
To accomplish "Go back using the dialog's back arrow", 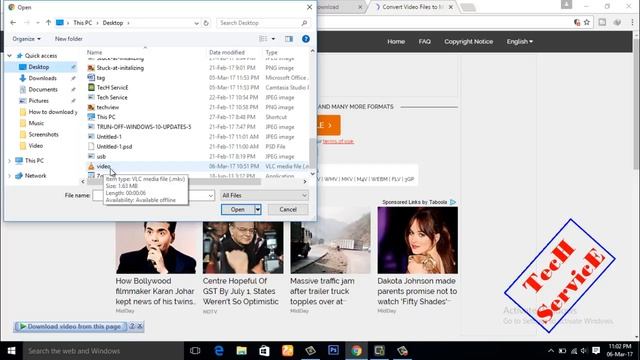I will pyautogui.click(x=13, y=23).
